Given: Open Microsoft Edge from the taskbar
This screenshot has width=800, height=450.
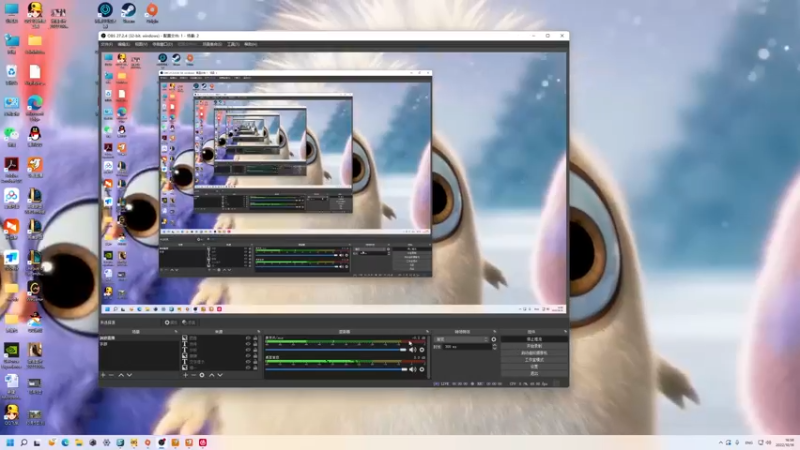Looking at the screenshot, I should 65,442.
